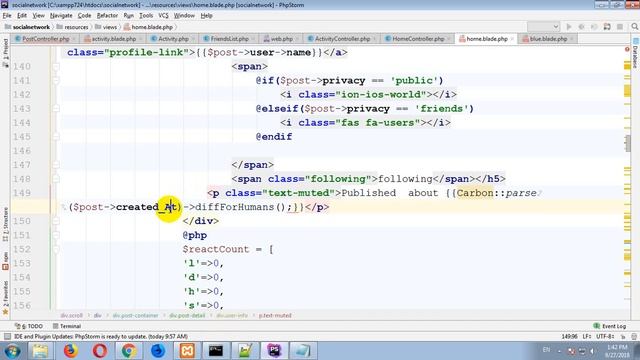Screen dimensions: 640x360
Task: Click the Stop square icon
Action: tap(620, 27)
